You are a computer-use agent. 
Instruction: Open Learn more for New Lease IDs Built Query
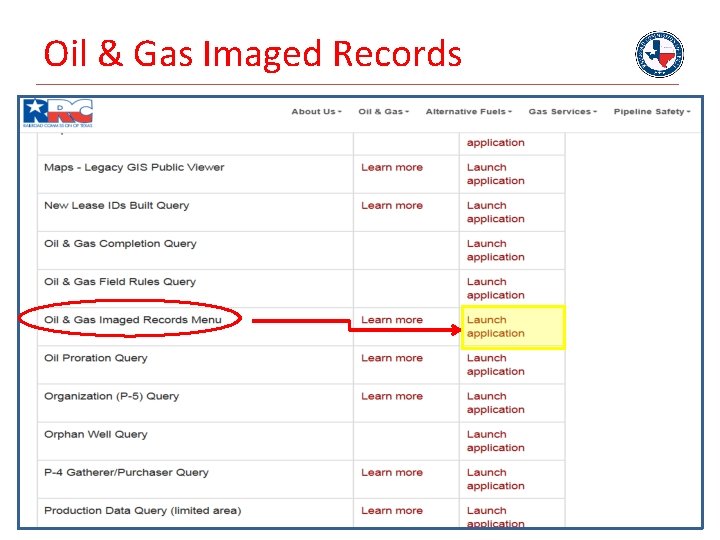[x=392, y=206]
